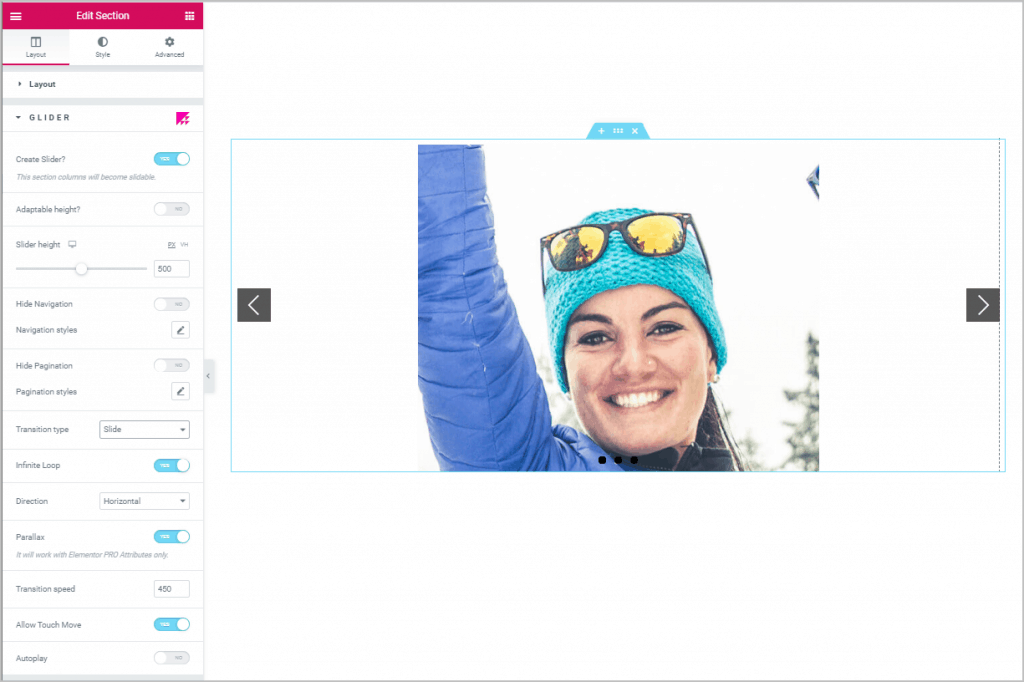1024x682 pixels.
Task: Select VH unit for Slider height
Action: click(x=184, y=245)
